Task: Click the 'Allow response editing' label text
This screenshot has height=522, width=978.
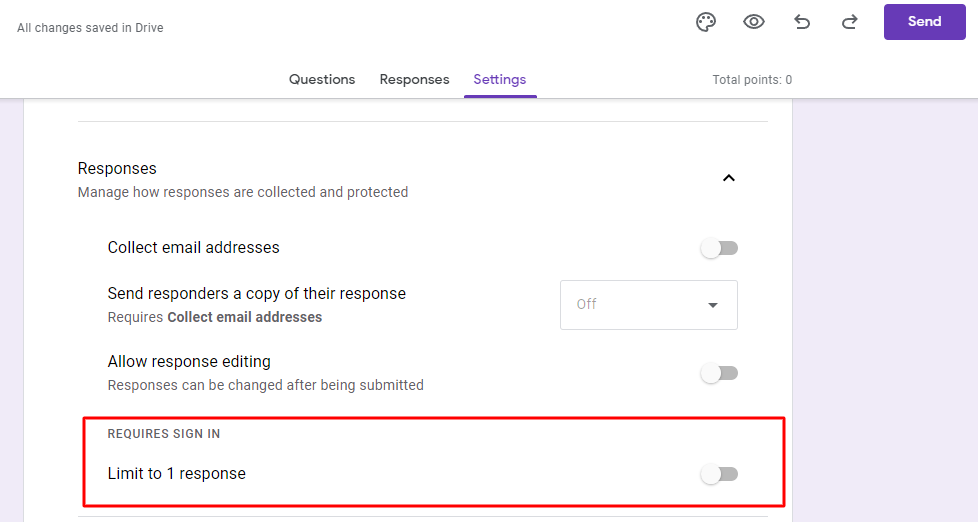Action: (x=189, y=361)
